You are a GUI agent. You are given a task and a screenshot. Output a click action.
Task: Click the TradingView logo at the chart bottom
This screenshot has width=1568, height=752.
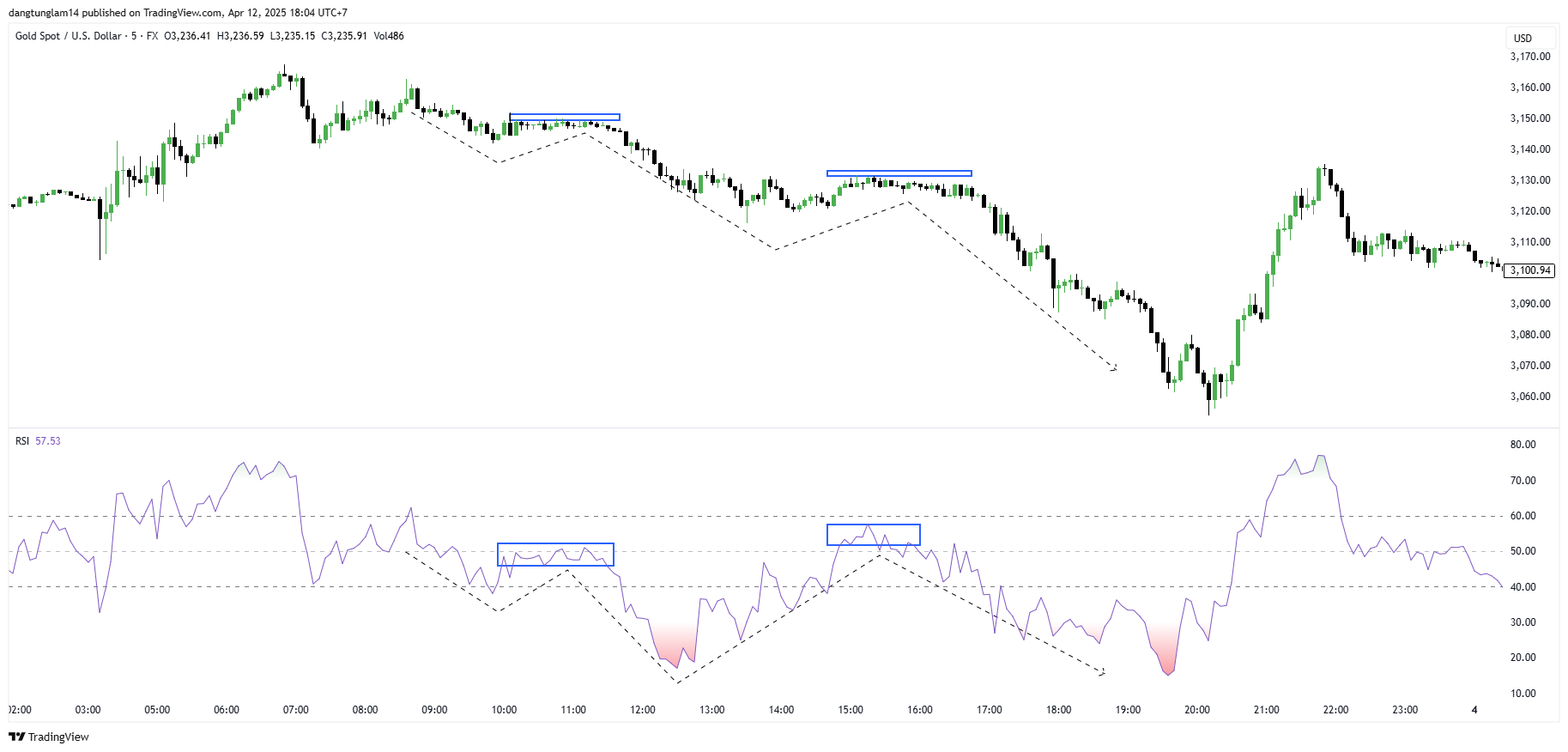click(x=49, y=737)
